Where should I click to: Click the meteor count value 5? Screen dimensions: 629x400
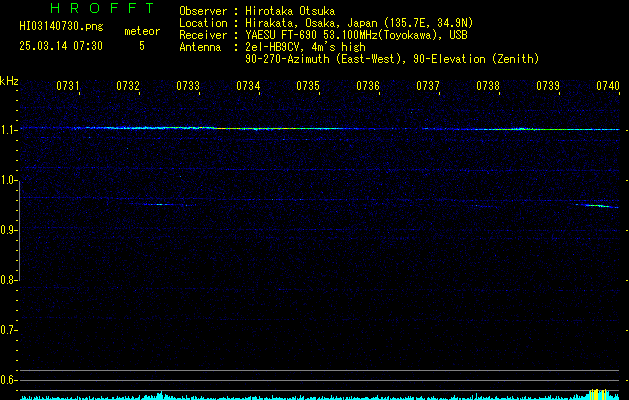(x=142, y=46)
